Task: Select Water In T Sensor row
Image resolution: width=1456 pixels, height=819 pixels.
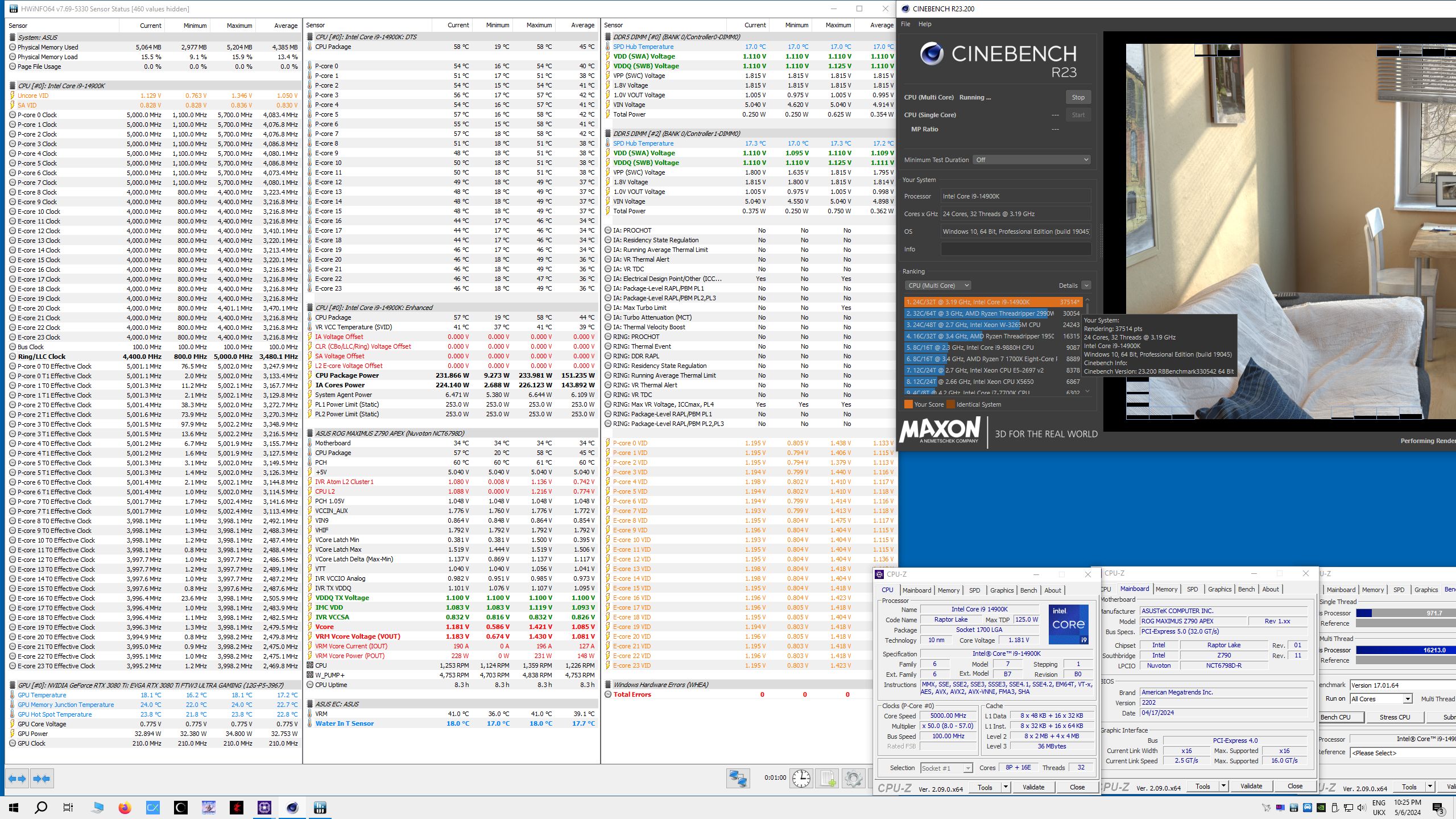Action: (x=452, y=723)
